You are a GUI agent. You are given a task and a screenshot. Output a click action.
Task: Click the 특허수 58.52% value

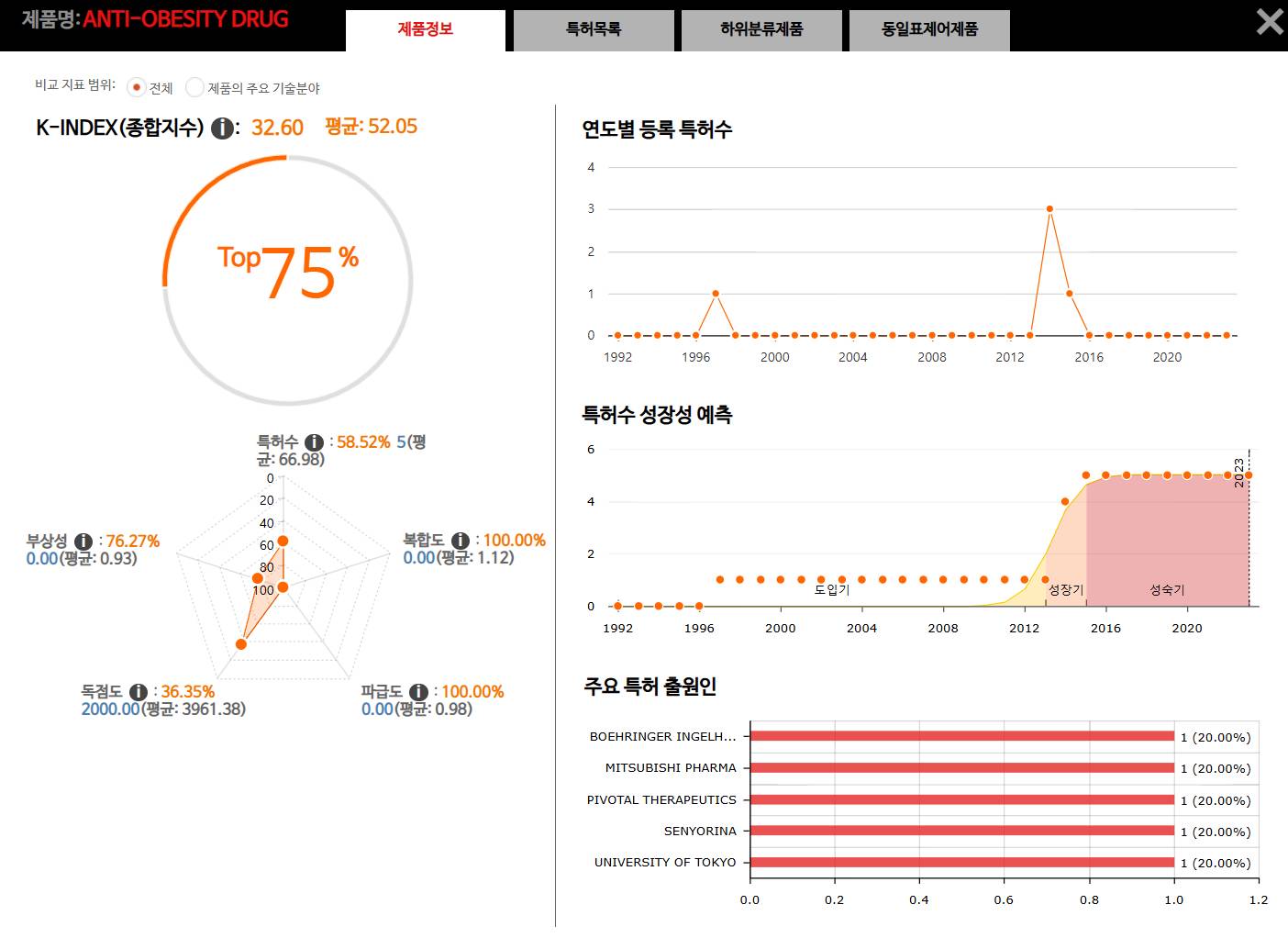click(363, 442)
